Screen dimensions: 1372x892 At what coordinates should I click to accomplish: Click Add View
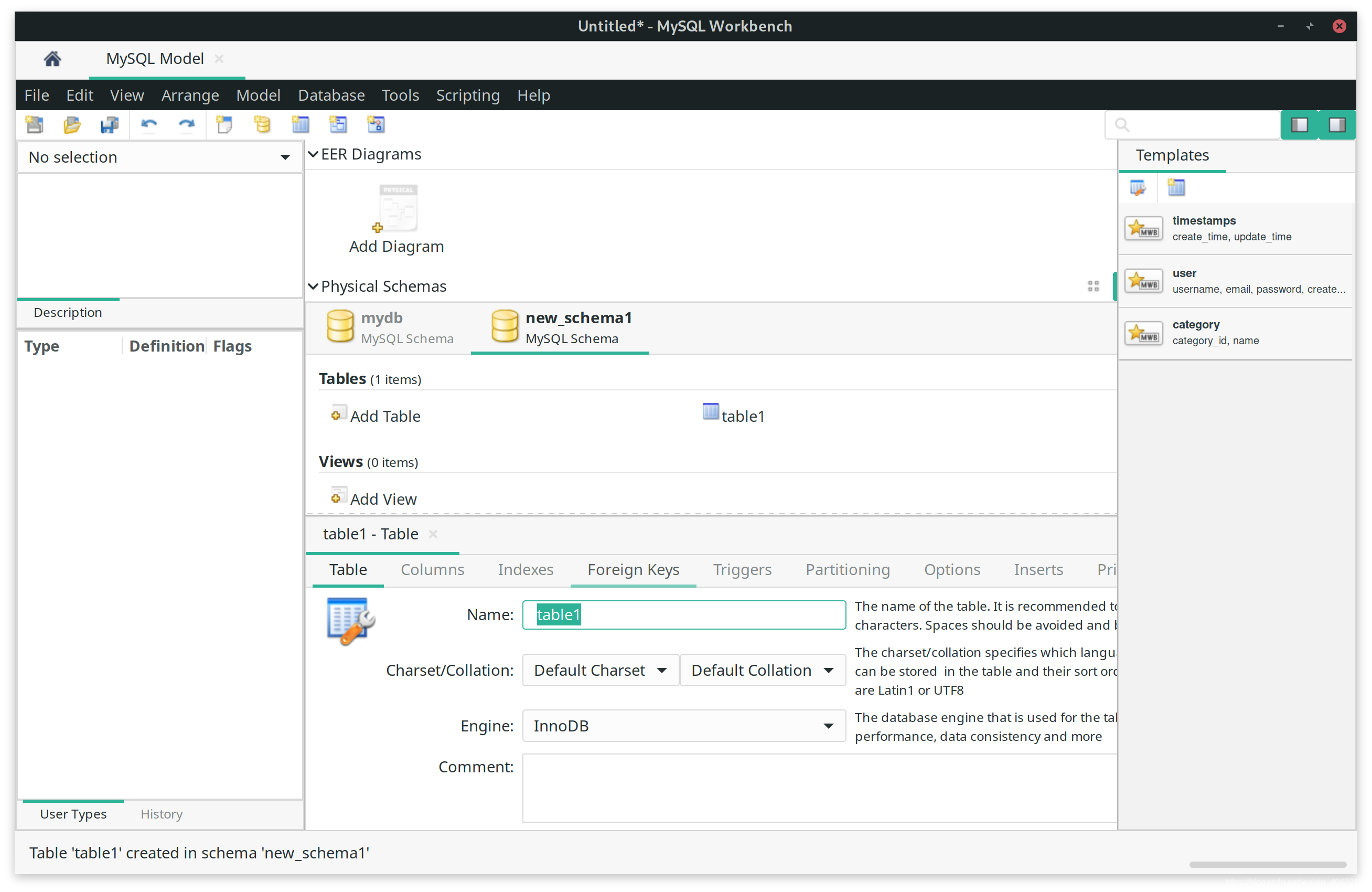click(x=374, y=499)
